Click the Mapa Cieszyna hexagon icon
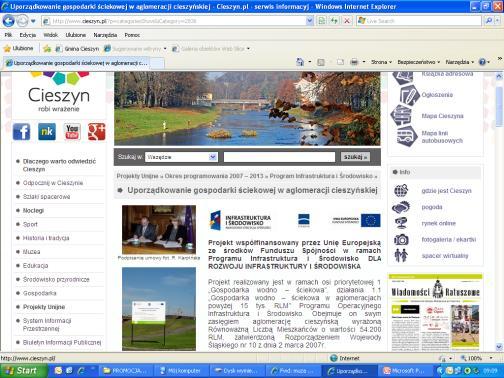The image size is (504, 378). pos(401,115)
